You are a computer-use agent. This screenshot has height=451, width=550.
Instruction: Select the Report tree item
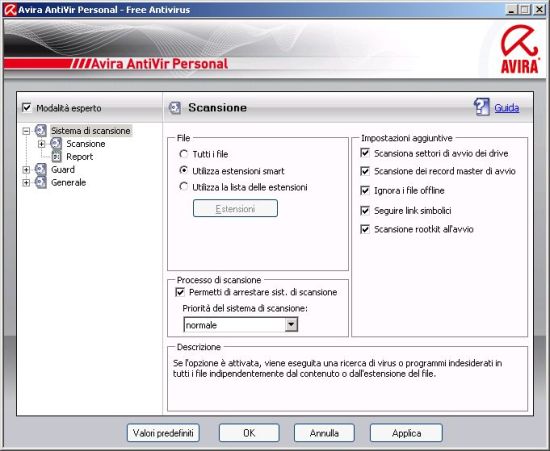click(x=80, y=156)
